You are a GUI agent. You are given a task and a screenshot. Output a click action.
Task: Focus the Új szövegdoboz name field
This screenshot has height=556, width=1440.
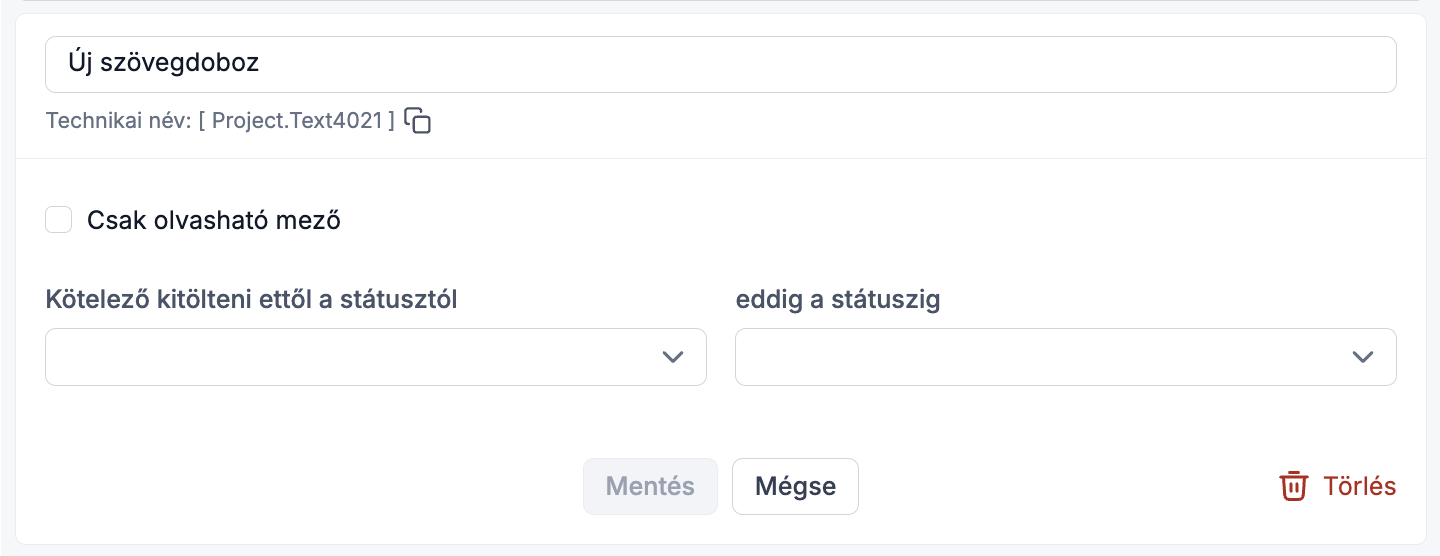[721, 64]
